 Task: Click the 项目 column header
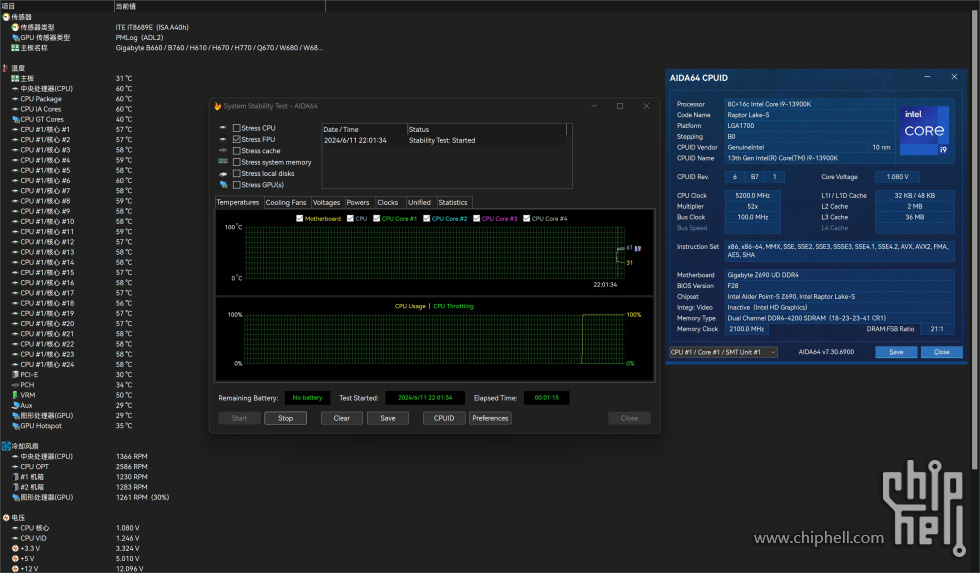click(58, 6)
